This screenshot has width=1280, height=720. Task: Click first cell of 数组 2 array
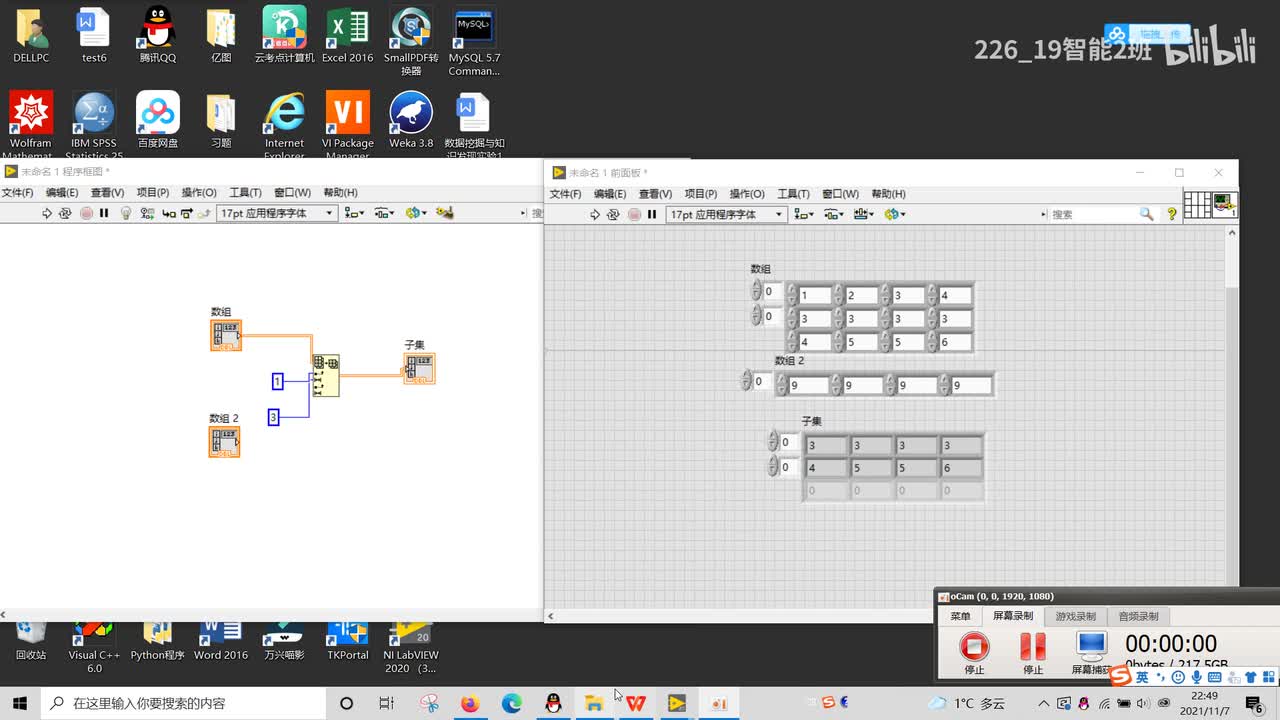click(808, 385)
